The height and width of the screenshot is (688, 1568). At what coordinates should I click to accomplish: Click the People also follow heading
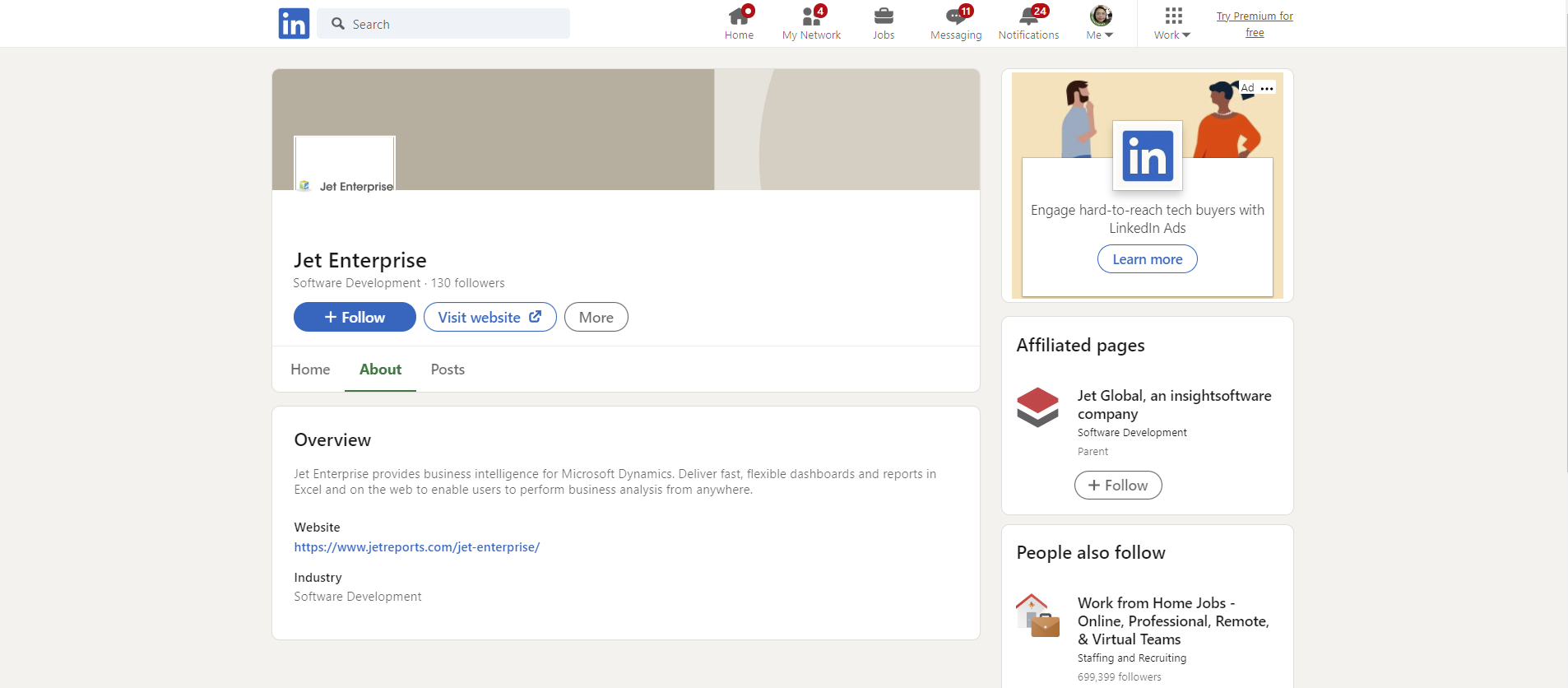coord(1091,553)
